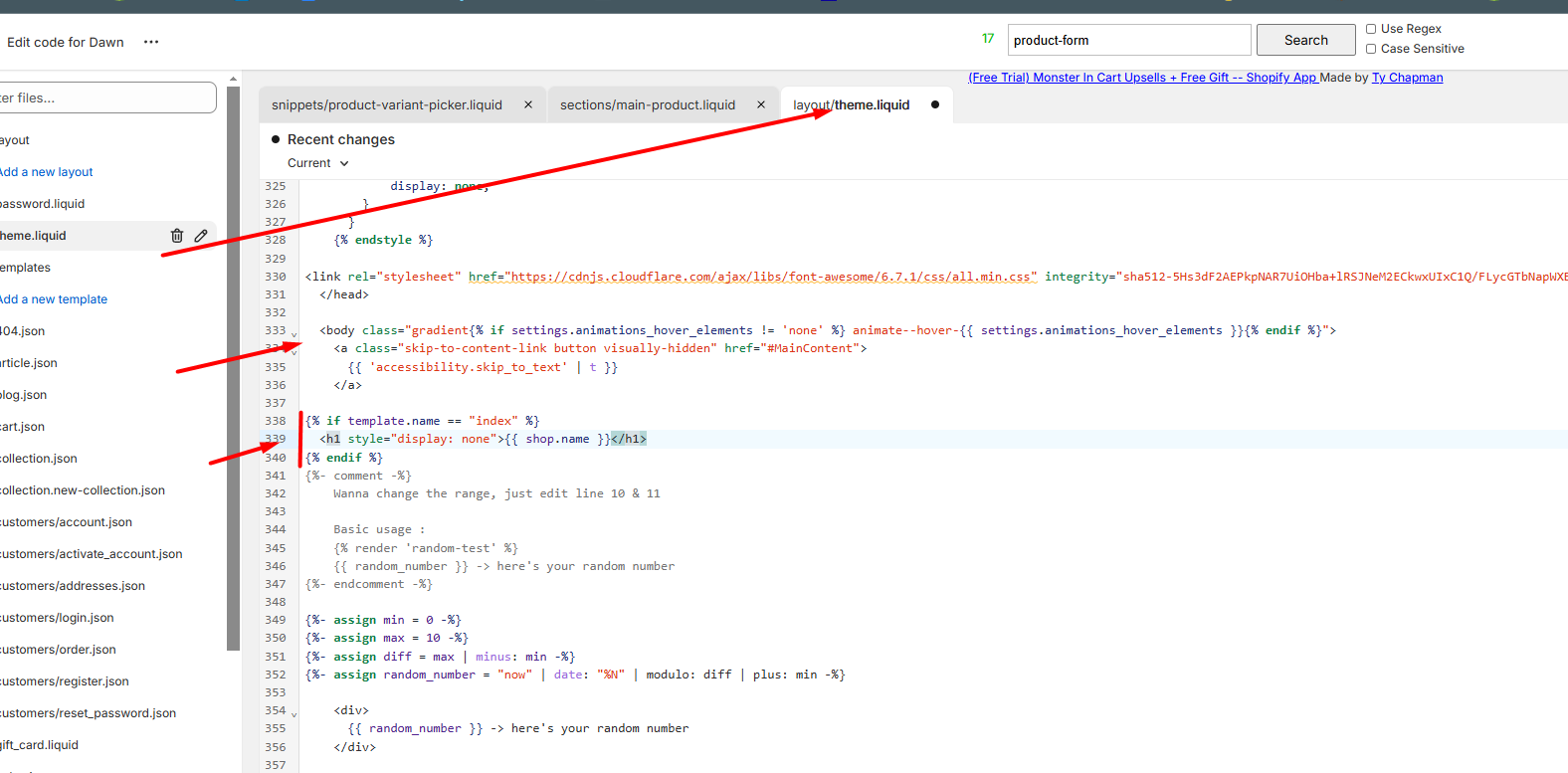Click the sidebar scrollbar up arrow
This screenshot has height=773, width=1568.
tap(234, 79)
